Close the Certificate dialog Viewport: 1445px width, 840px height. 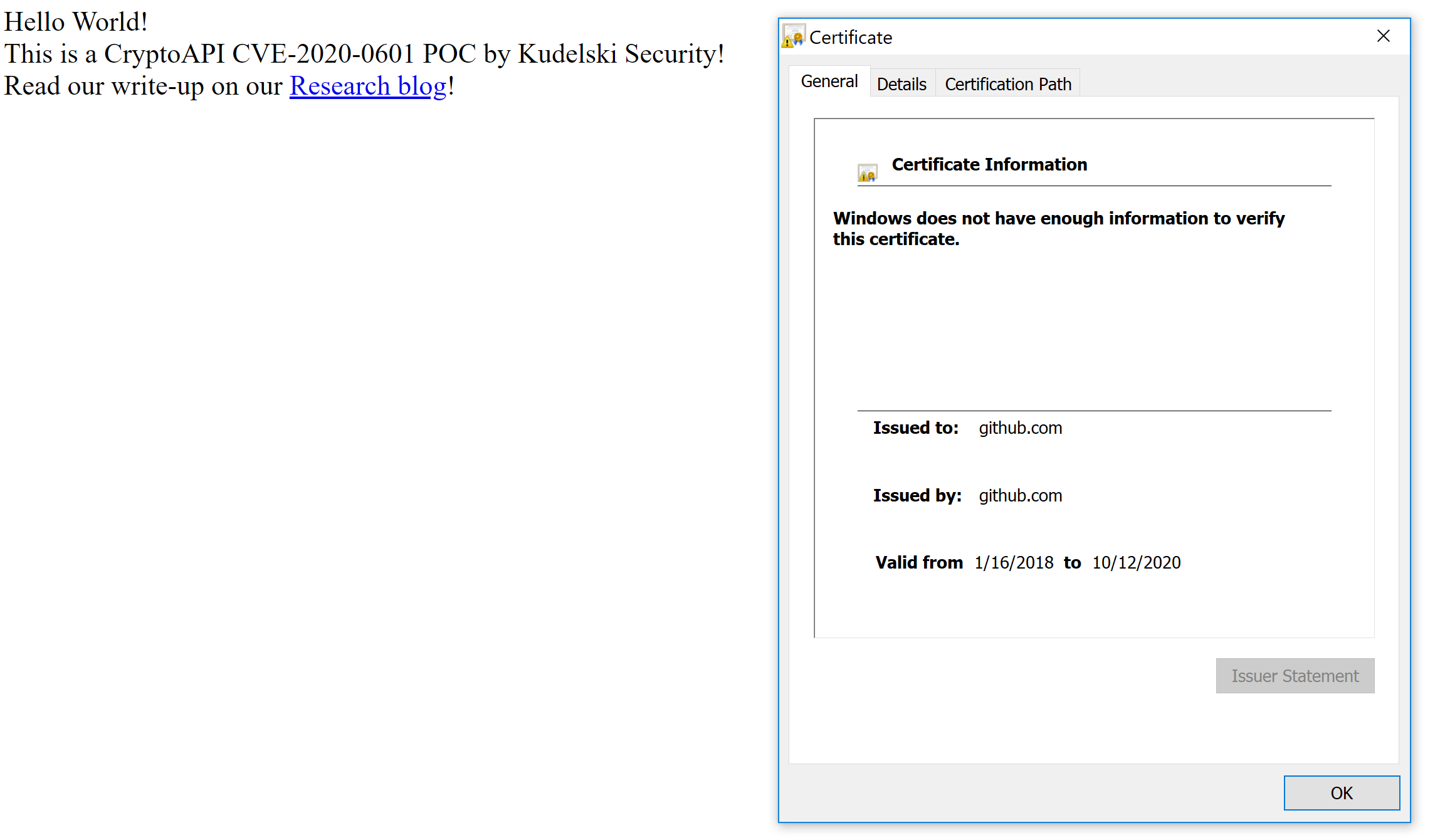point(1384,36)
